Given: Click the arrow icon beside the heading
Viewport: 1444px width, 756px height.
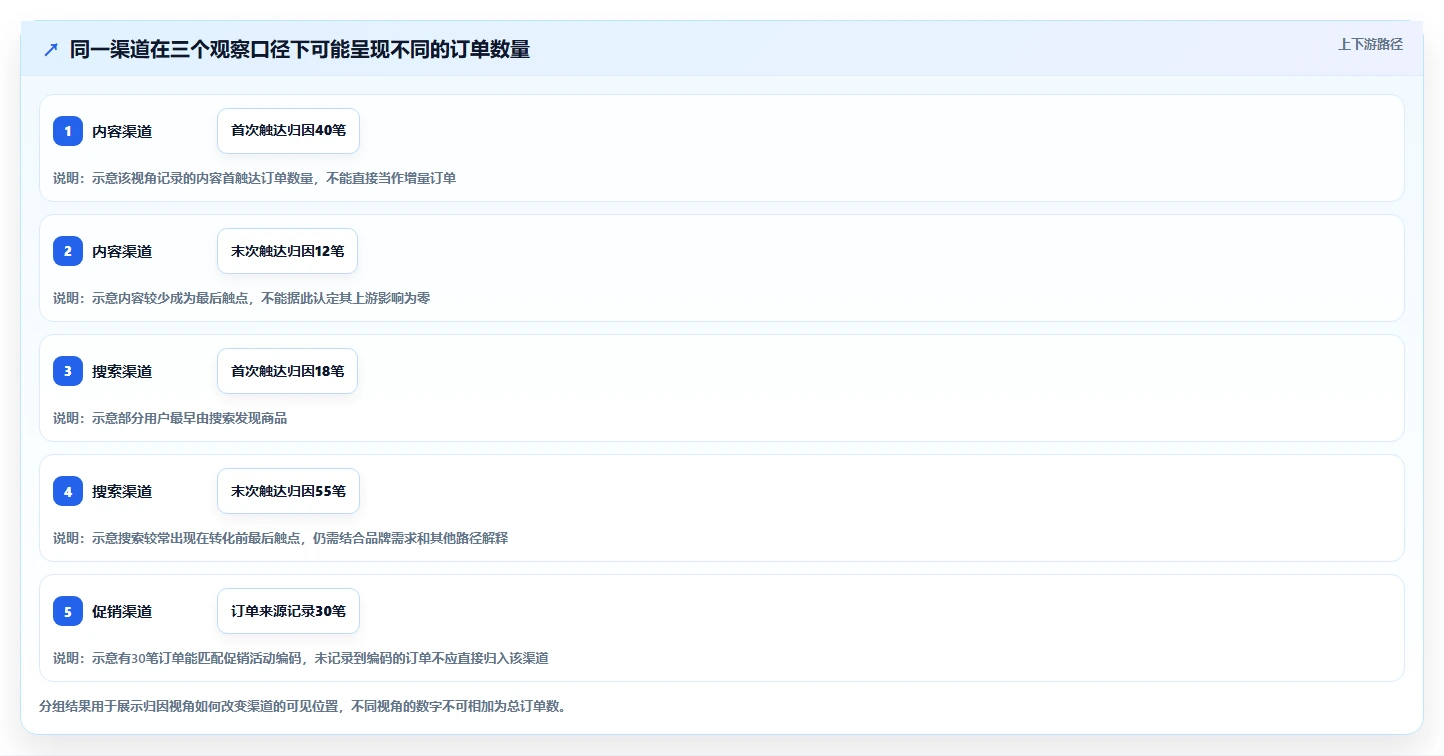Looking at the screenshot, I should point(51,50).
